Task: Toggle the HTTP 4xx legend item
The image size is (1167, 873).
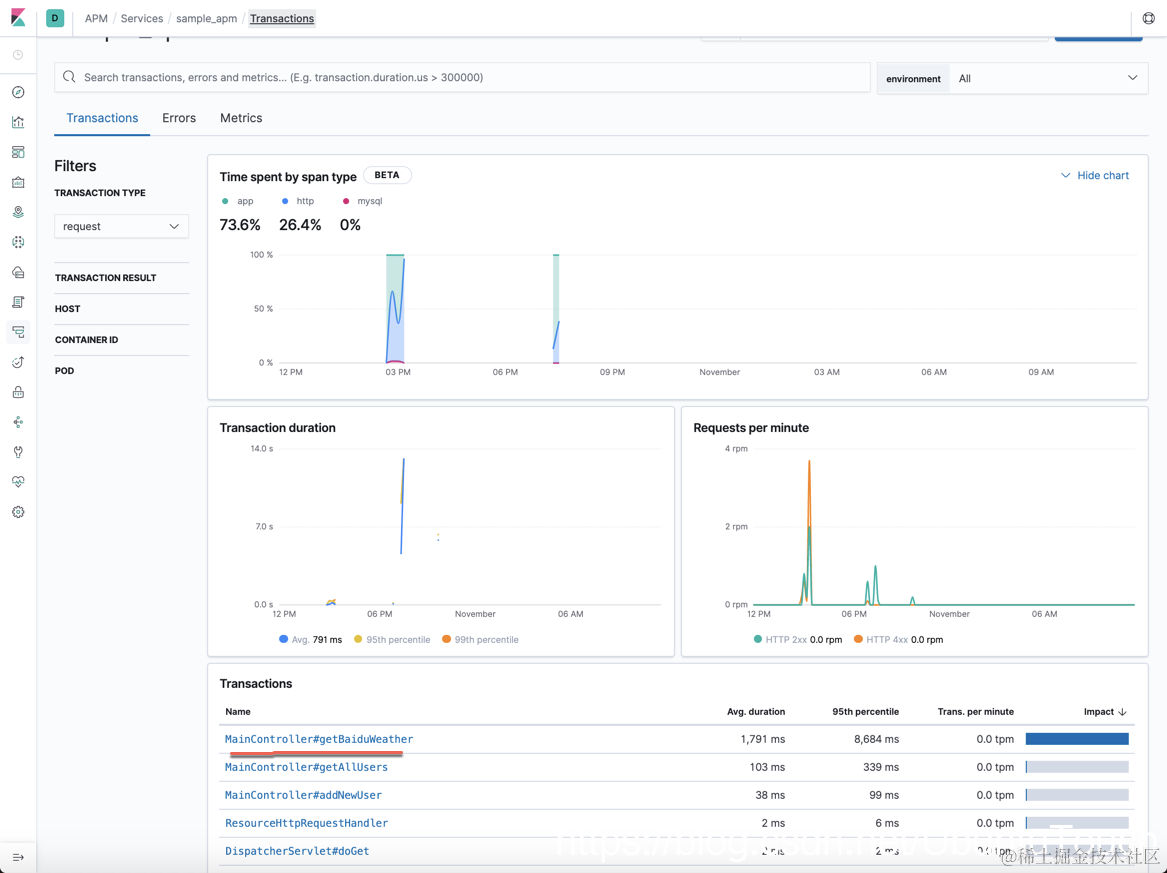Action: pyautogui.click(x=898, y=639)
